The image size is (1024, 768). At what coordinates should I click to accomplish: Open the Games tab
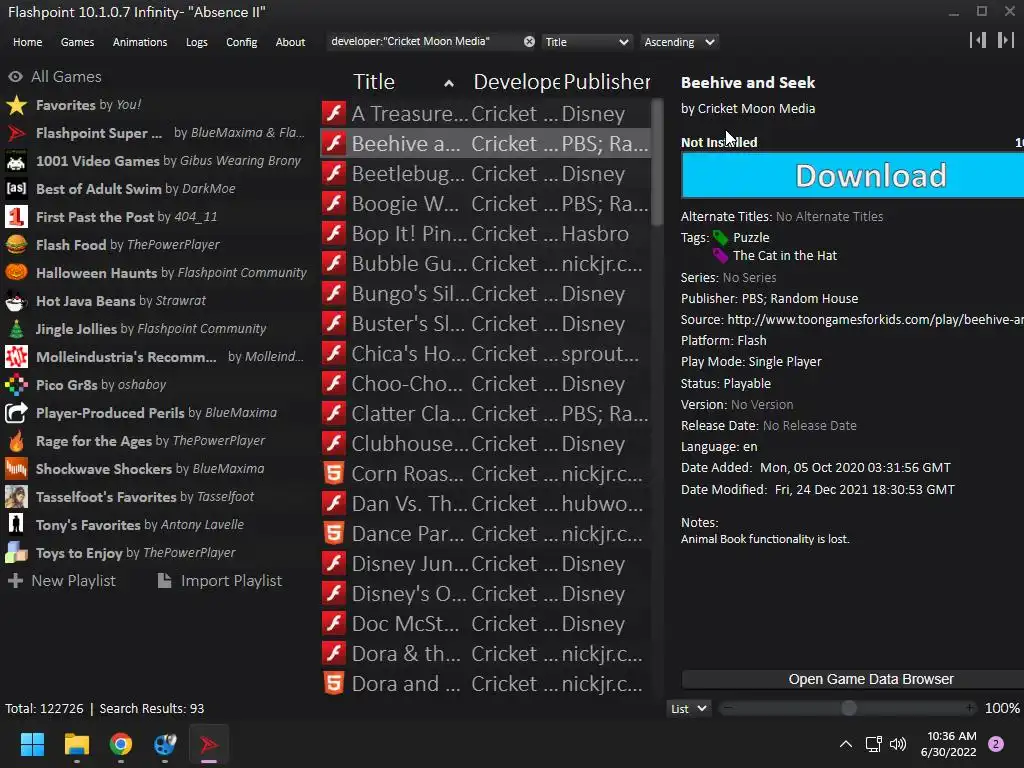pyautogui.click(x=77, y=42)
